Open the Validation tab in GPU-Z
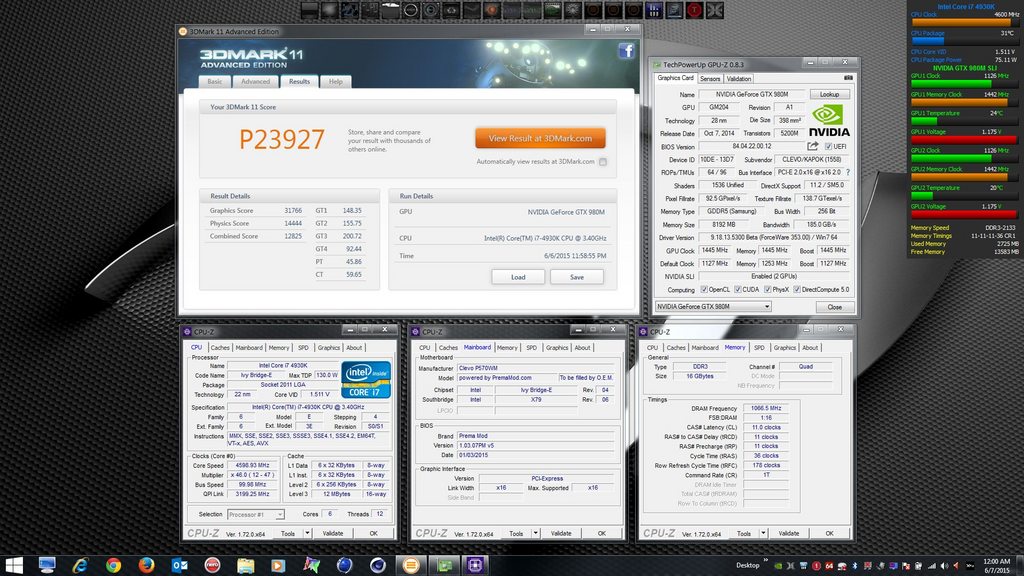Image resolution: width=1024 pixels, height=576 pixels. [x=739, y=78]
